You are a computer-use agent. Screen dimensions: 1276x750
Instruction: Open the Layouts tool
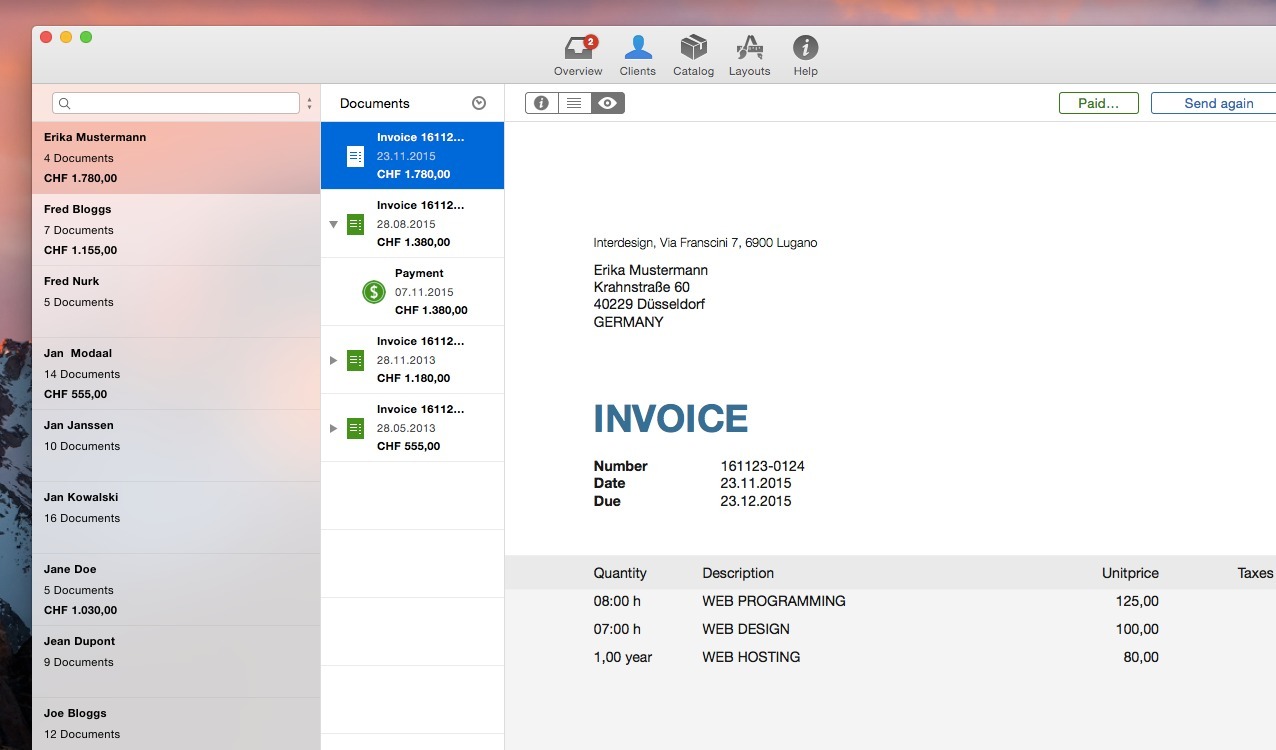pos(749,48)
